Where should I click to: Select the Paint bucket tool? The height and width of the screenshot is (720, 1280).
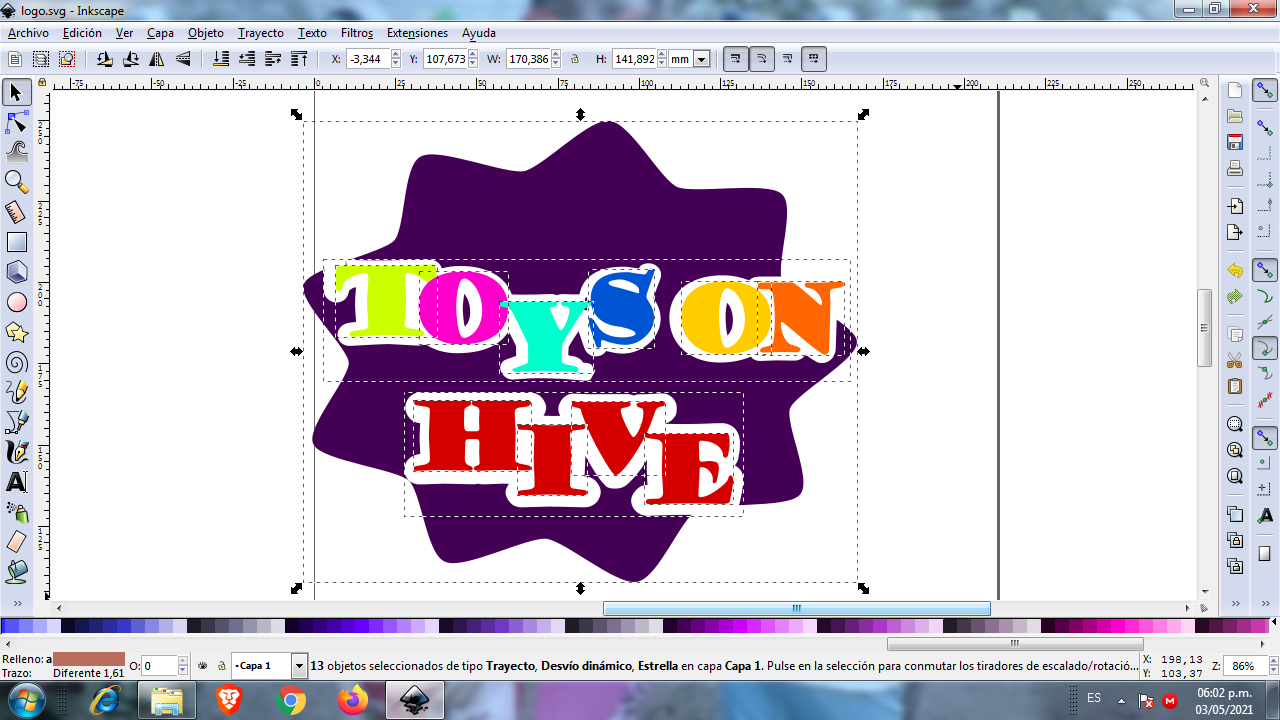tap(16, 572)
